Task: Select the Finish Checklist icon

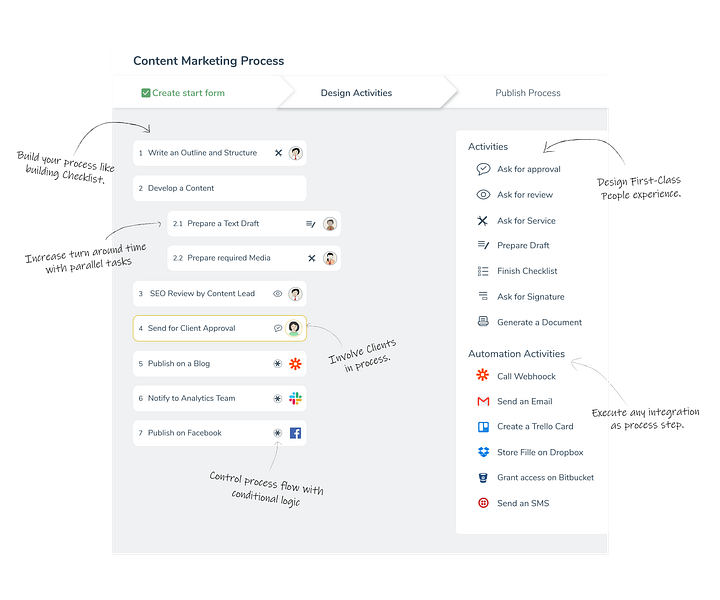Action: point(483,271)
